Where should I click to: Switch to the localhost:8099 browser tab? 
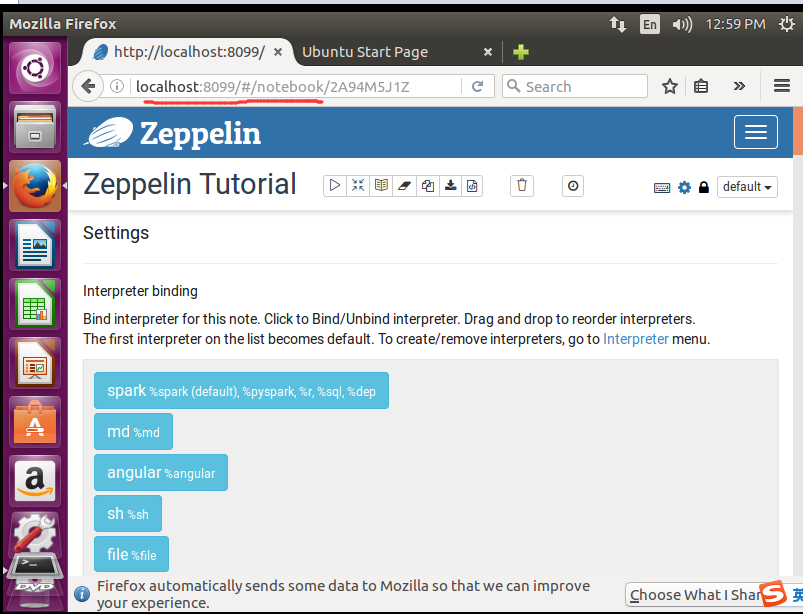(187, 52)
